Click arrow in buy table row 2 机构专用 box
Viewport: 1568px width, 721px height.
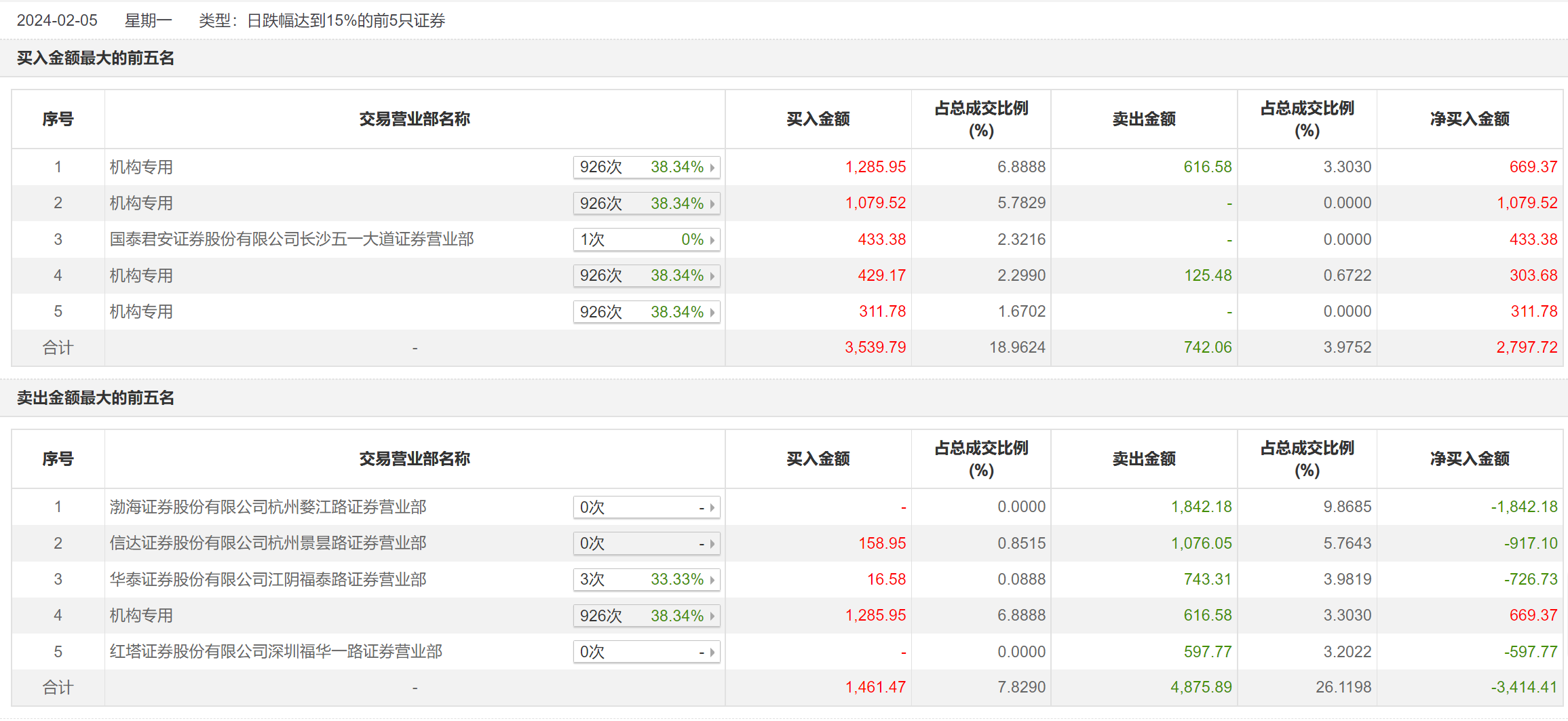(x=712, y=204)
